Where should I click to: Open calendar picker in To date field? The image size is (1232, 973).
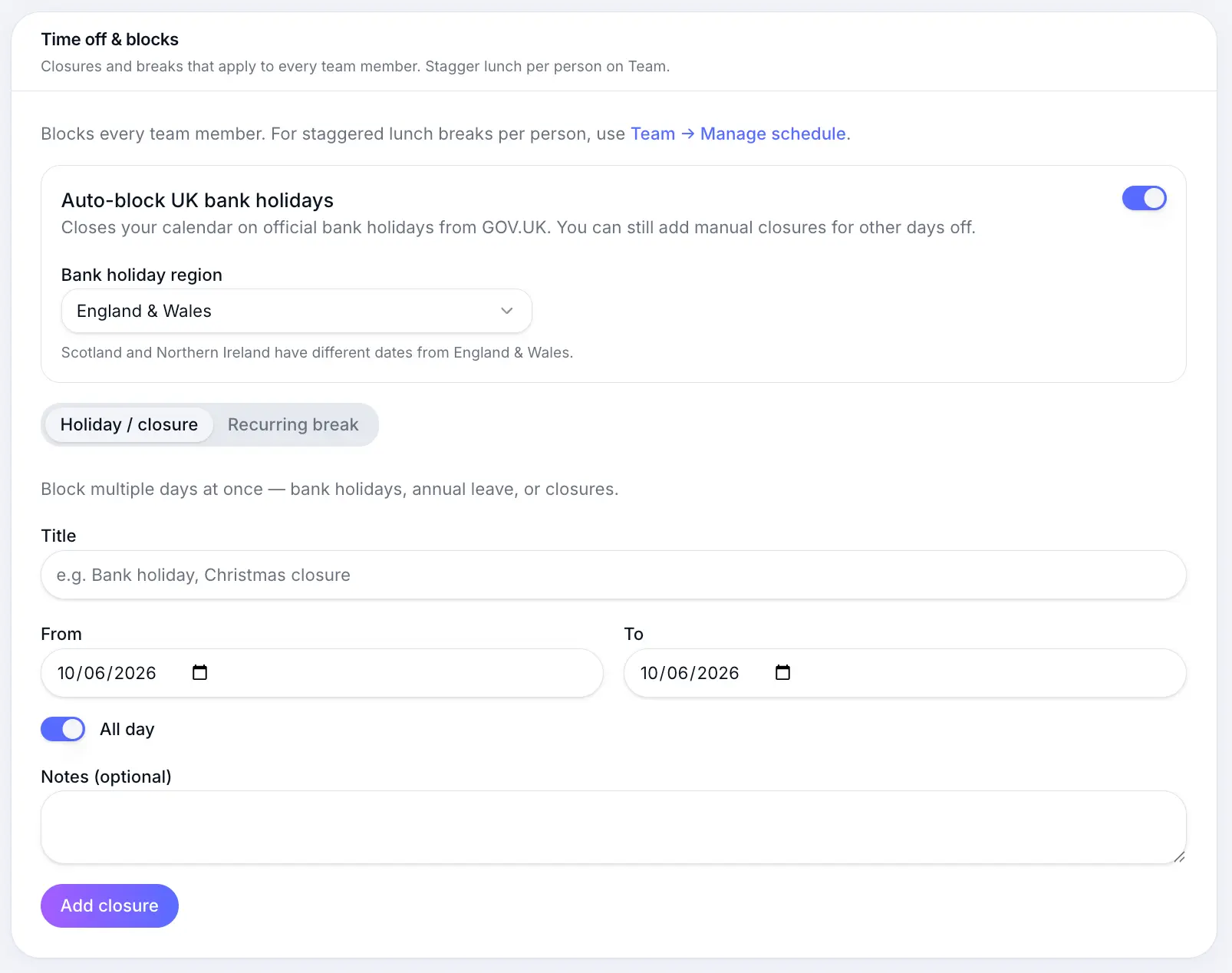(x=782, y=672)
